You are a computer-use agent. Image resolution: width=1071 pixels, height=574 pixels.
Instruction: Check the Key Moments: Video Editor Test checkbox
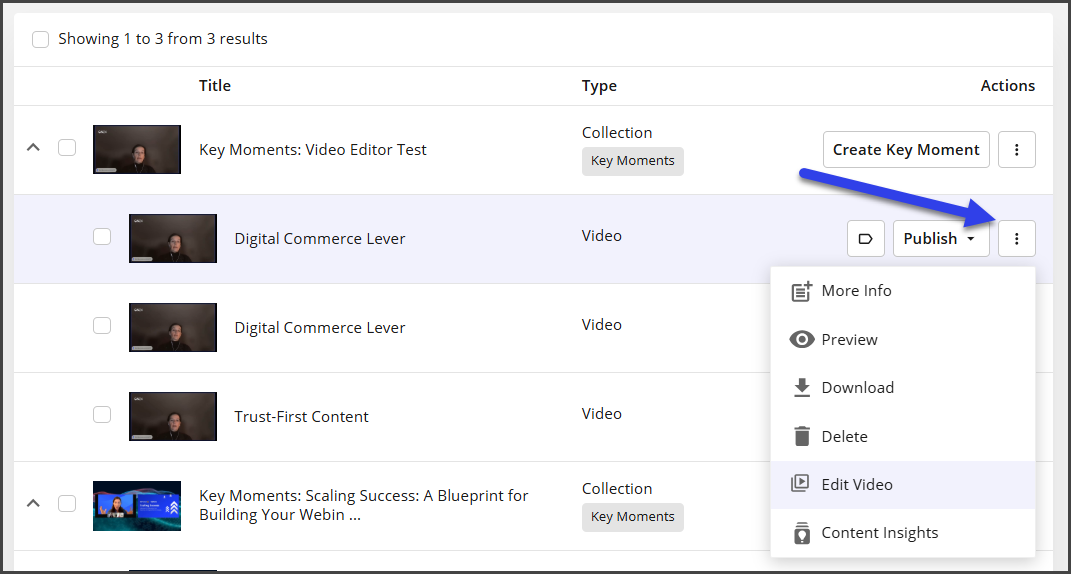click(x=67, y=148)
